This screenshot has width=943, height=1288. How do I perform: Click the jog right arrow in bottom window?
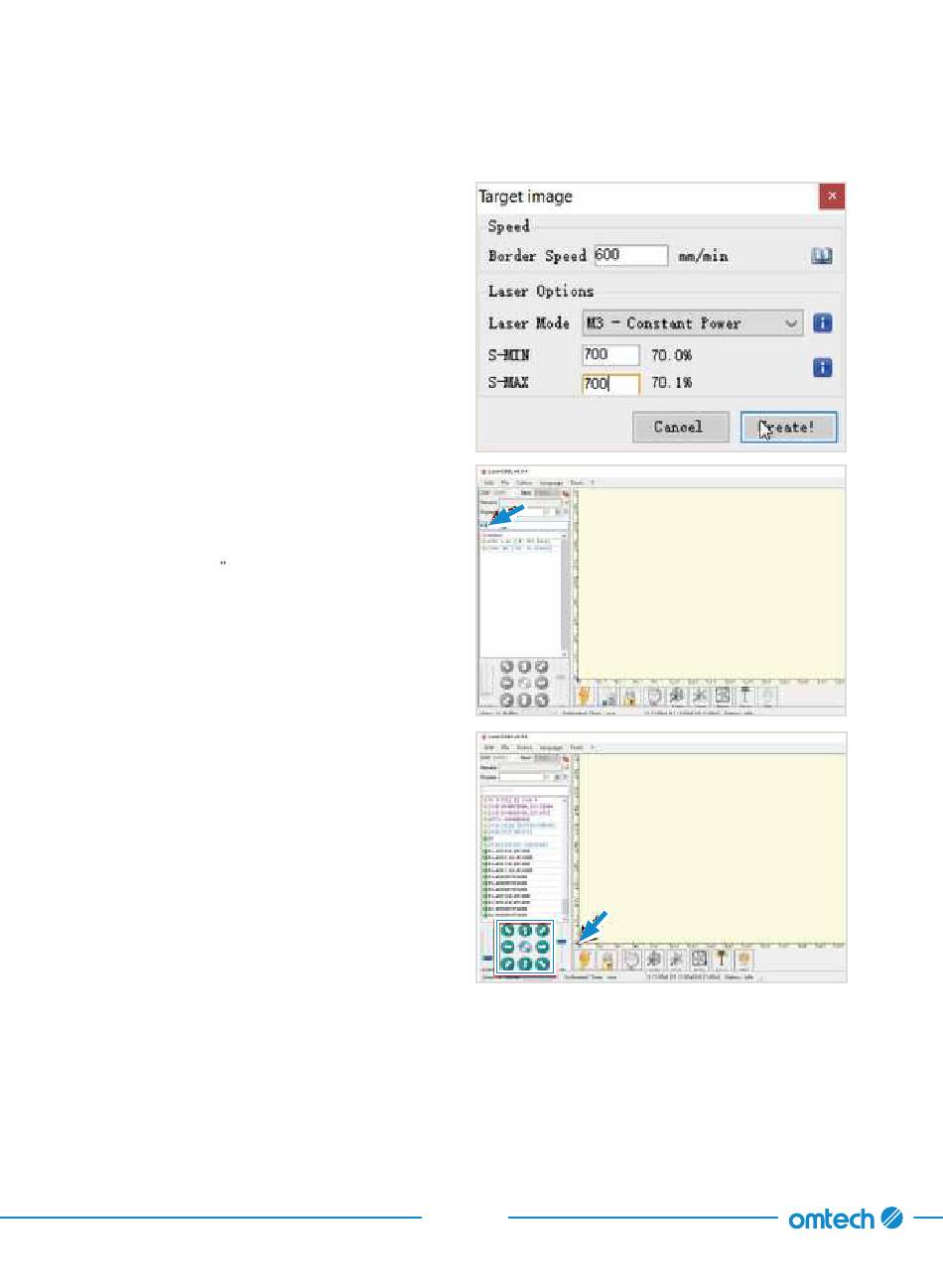click(x=542, y=947)
